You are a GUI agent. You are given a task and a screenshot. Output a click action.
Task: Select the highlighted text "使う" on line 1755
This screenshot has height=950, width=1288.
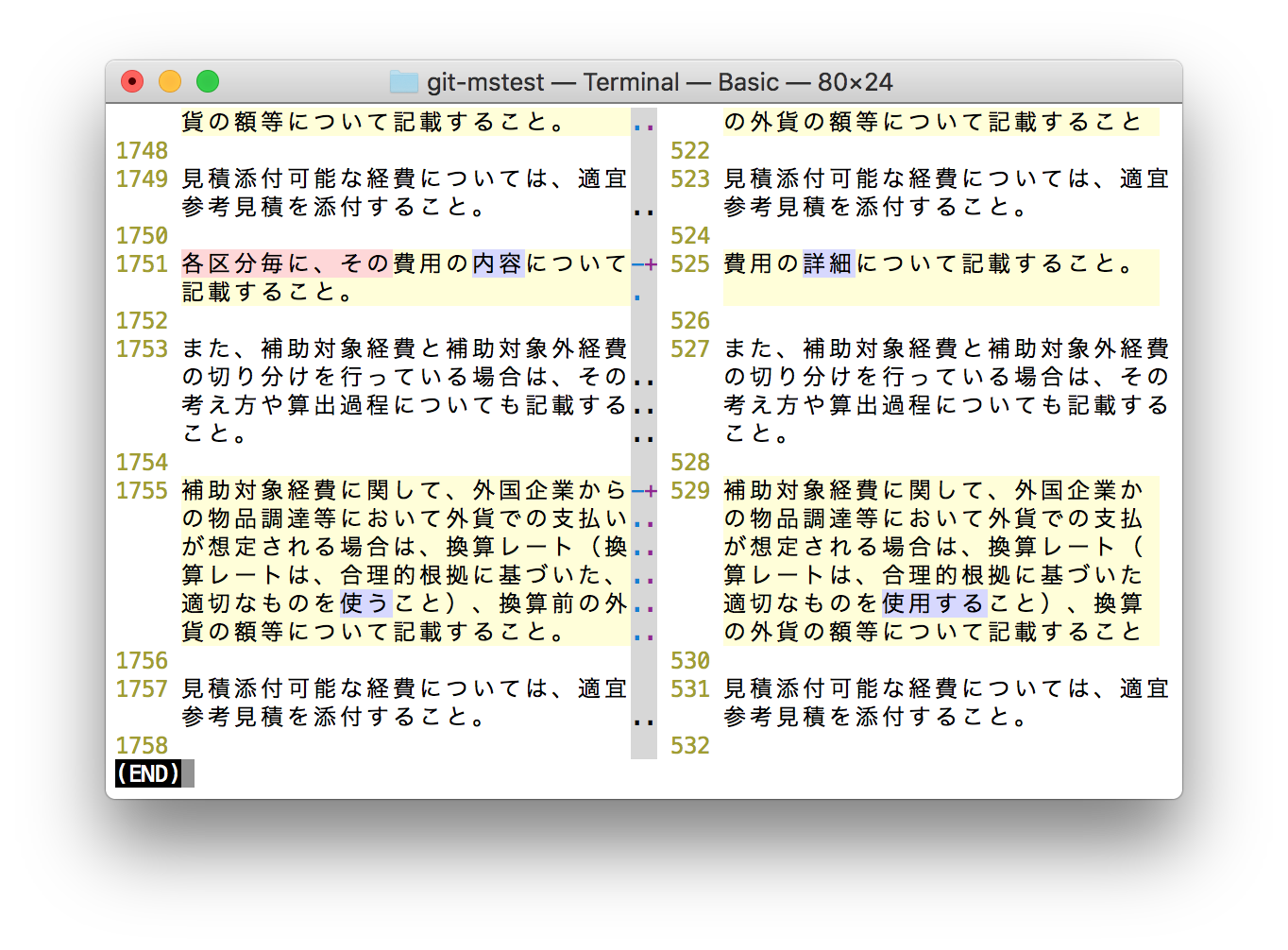coord(367,603)
